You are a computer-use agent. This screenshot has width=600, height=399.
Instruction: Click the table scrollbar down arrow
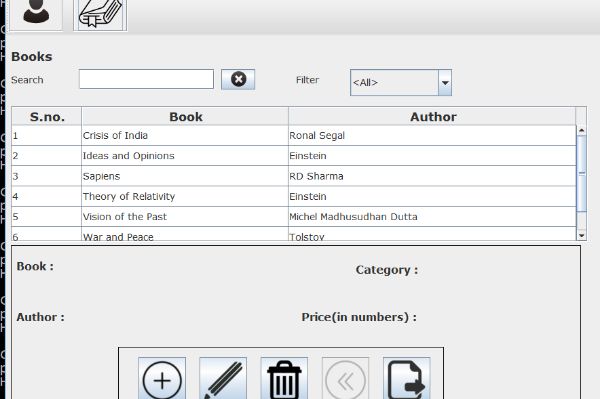(x=582, y=236)
